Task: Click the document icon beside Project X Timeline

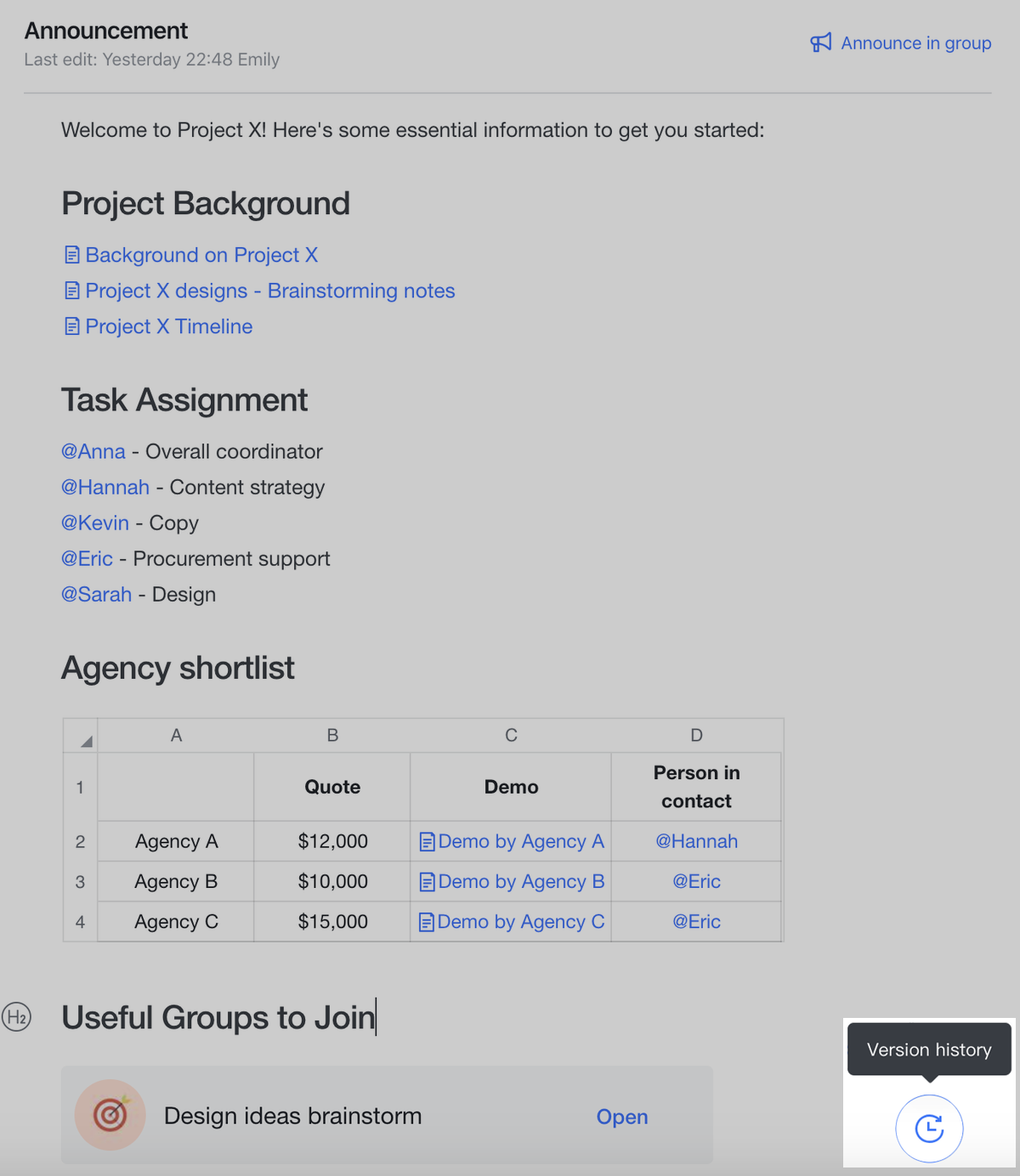Action: 71,325
